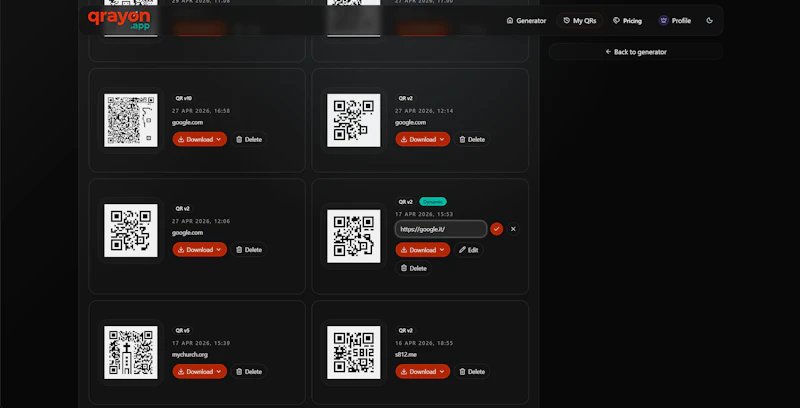The image size is (800, 408).
Task: Click the date 27 APR 2026, 16:58
Action: pyautogui.click(x=201, y=111)
